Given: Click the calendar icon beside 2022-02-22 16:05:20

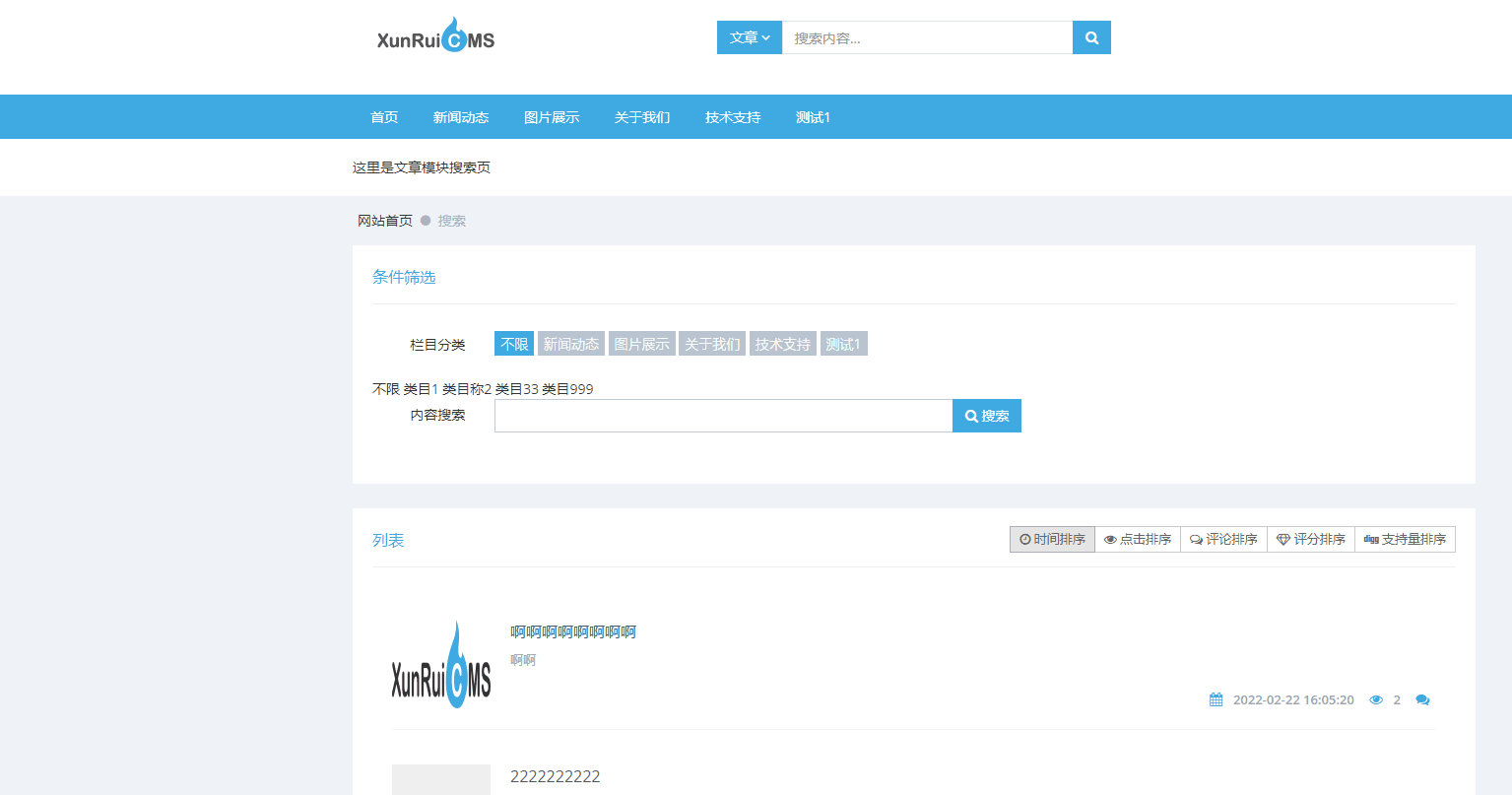Looking at the screenshot, I should [x=1216, y=700].
